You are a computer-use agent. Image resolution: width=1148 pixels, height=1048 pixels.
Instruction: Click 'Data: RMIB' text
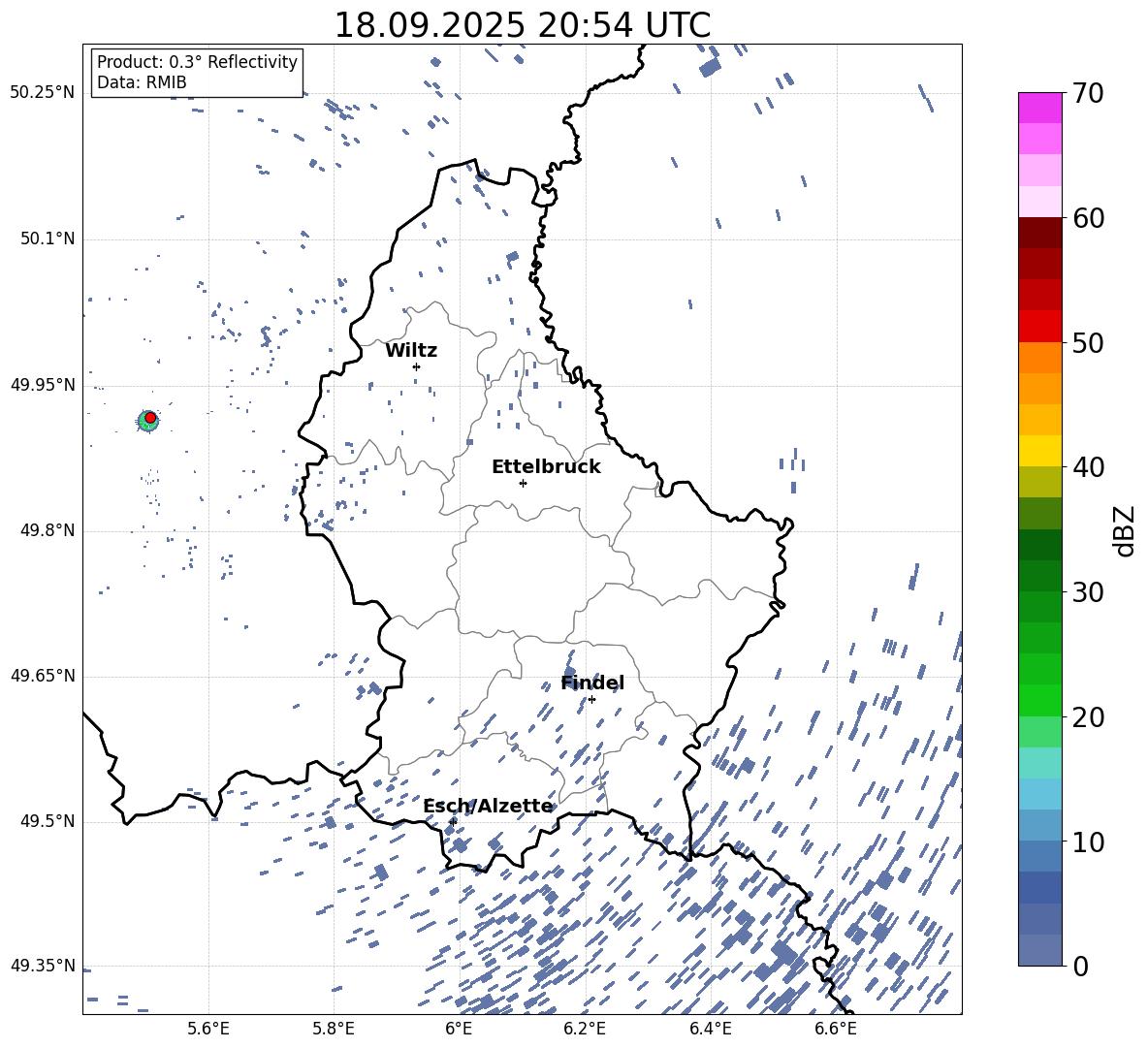[x=142, y=82]
